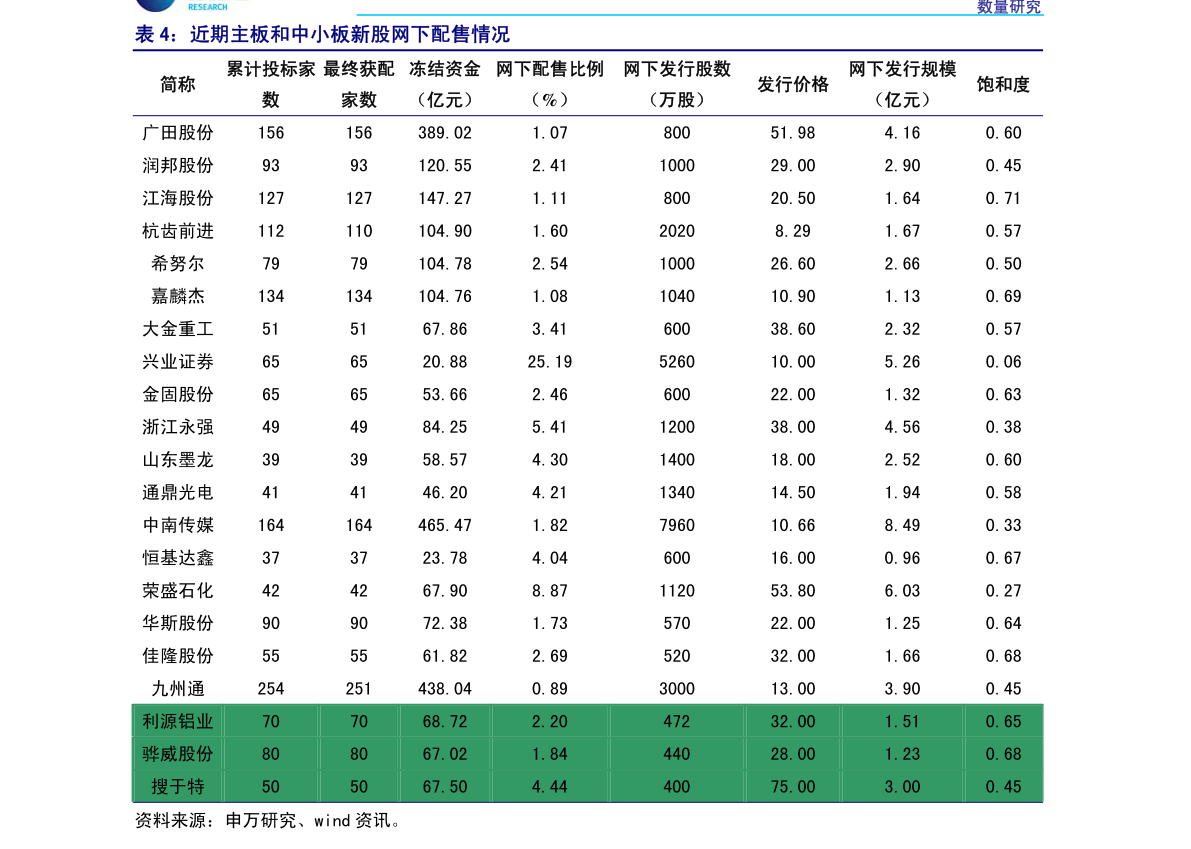Click allotted count 110 for 杭齿前进
Image resolution: width=1191 pixels, height=849 pixels.
tap(359, 231)
